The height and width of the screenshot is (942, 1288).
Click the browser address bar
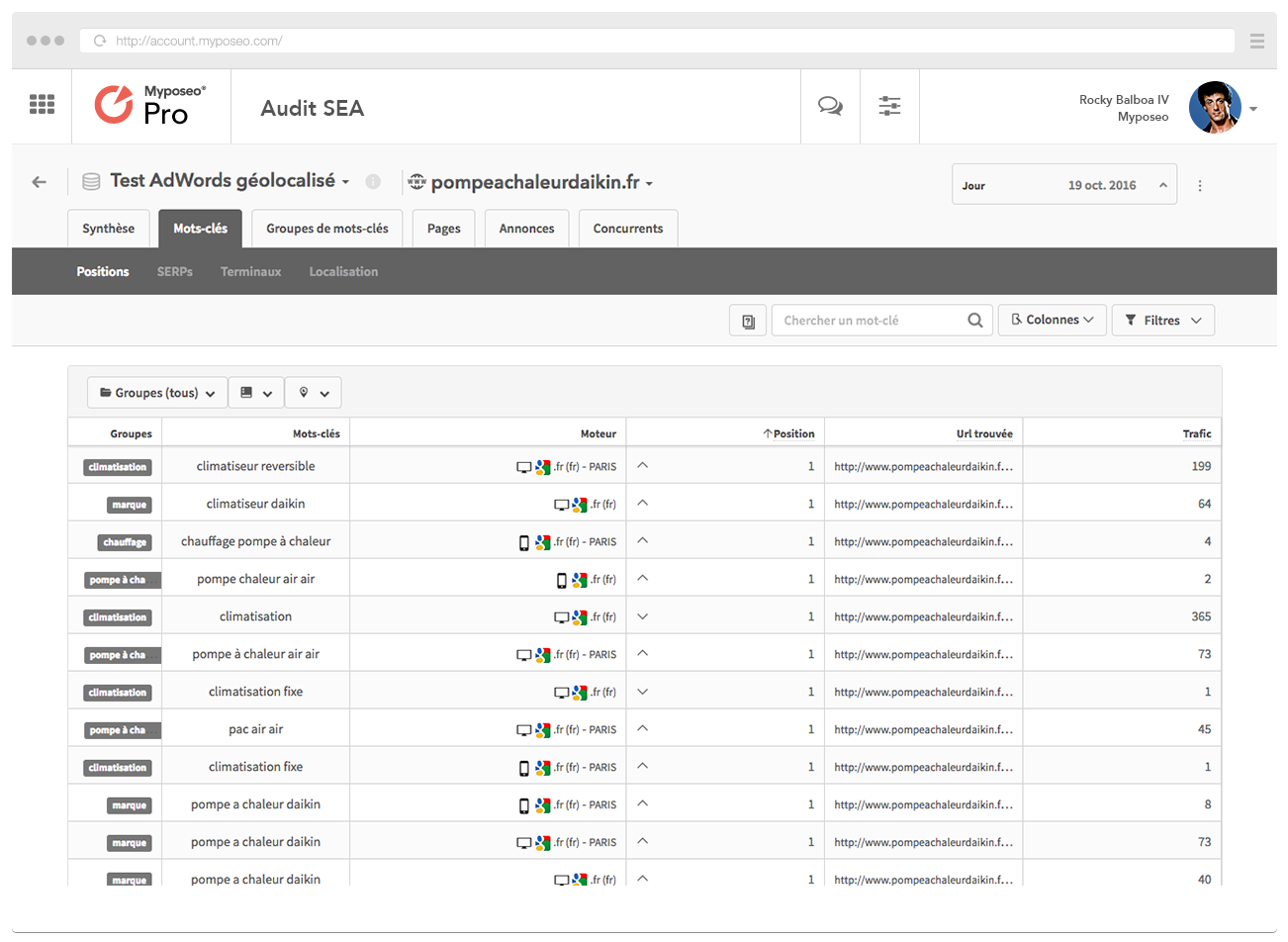(657, 41)
